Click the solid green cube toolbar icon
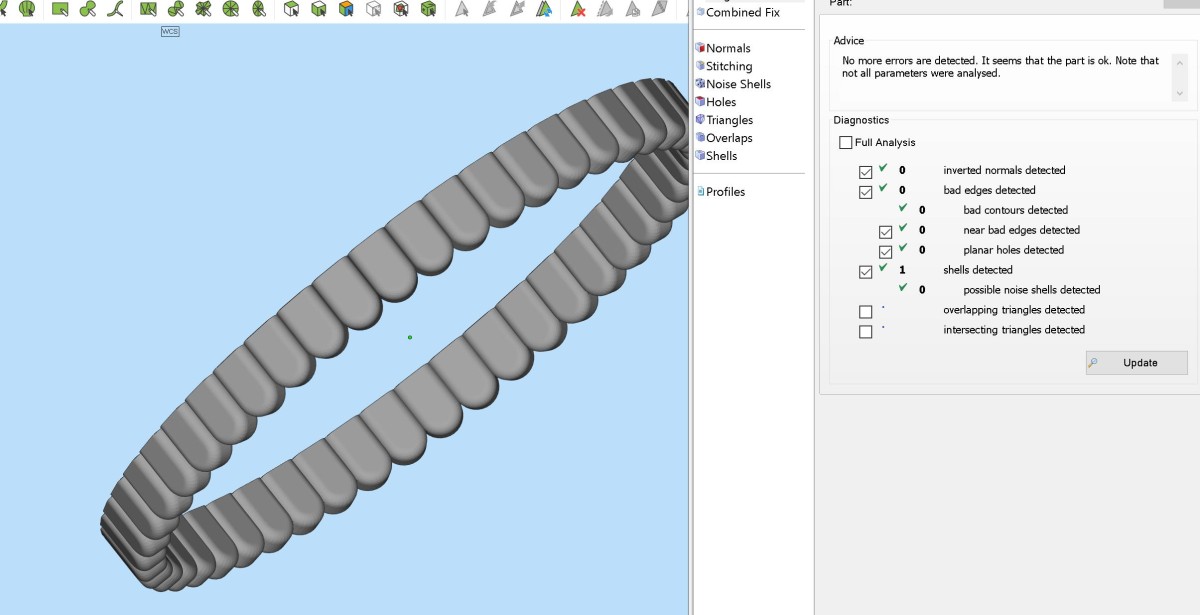The width and height of the screenshot is (1200, 615). pos(428,9)
